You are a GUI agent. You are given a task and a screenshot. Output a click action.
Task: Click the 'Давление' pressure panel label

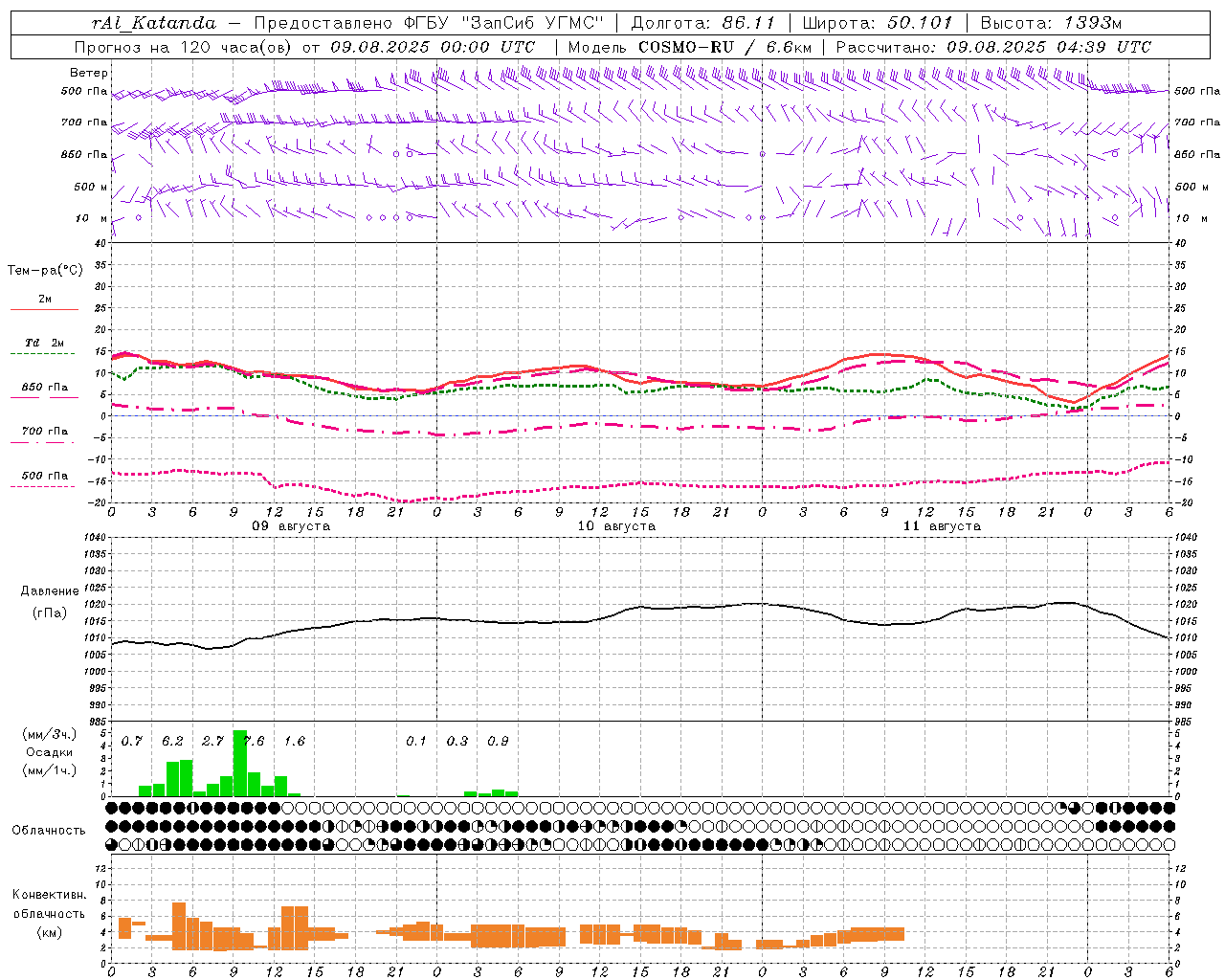click(x=50, y=591)
